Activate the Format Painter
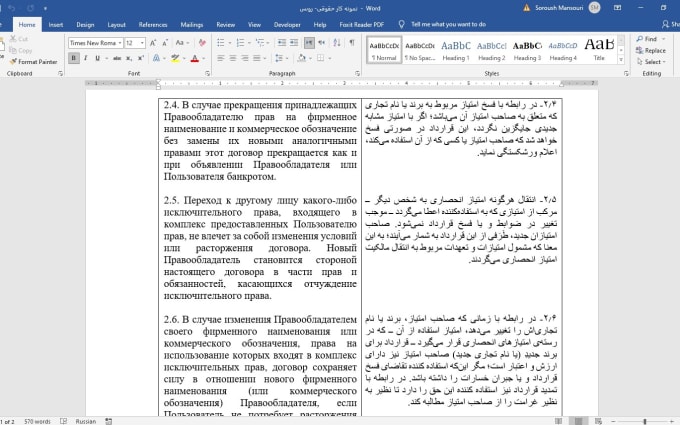Image resolution: width=680 pixels, height=425 pixels. pyautogui.click(x=33, y=62)
